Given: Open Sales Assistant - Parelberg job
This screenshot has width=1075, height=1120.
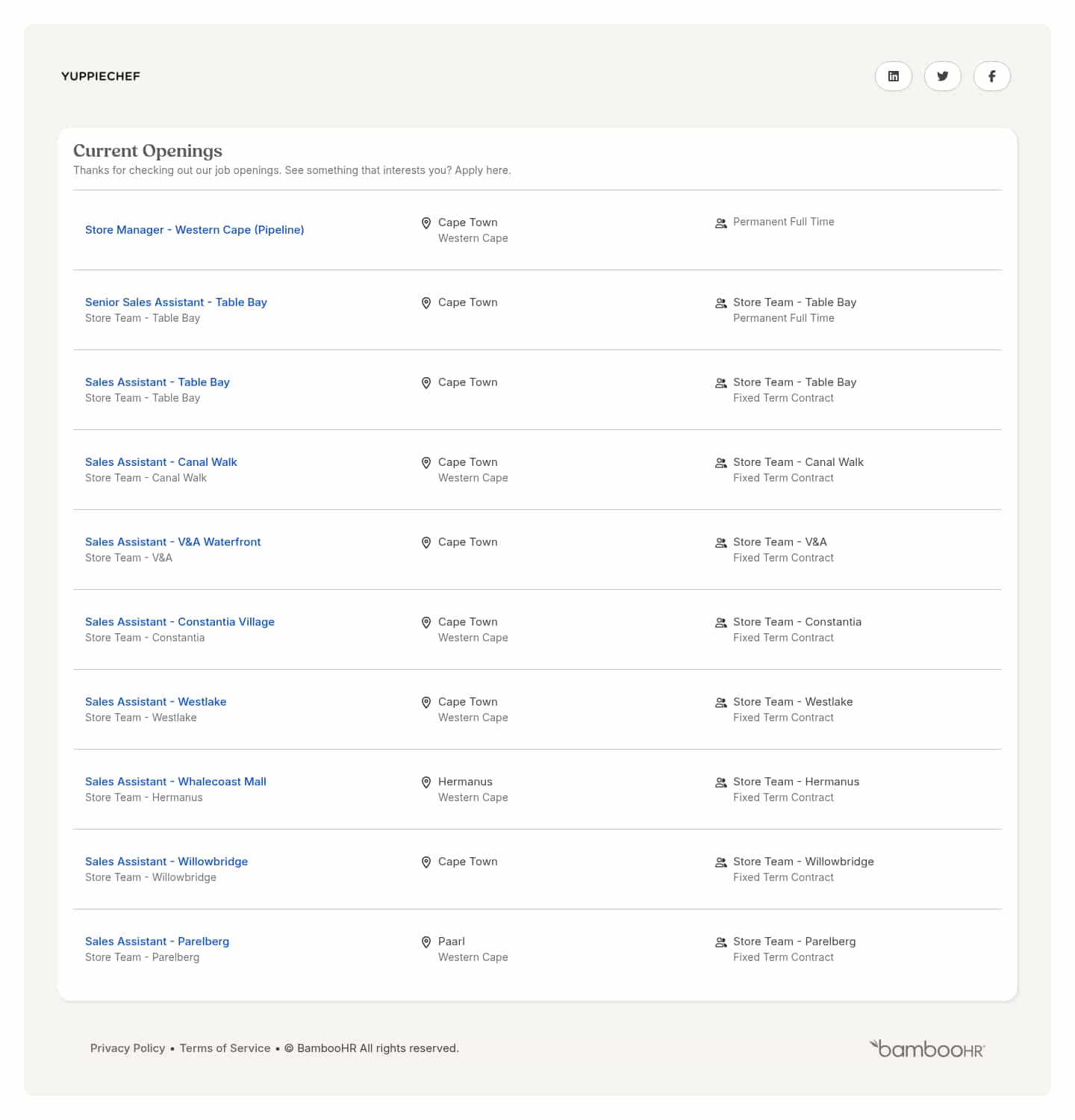Looking at the screenshot, I should pyautogui.click(x=158, y=942).
